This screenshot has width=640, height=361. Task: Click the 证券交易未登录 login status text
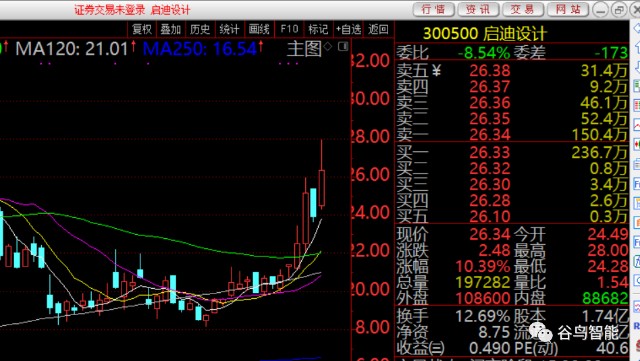[x=109, y=10]
